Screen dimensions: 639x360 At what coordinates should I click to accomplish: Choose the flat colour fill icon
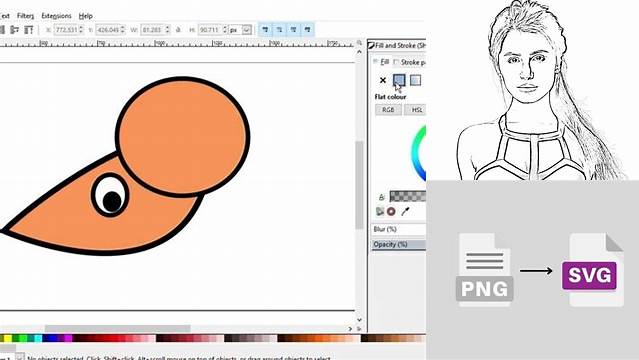399,80
